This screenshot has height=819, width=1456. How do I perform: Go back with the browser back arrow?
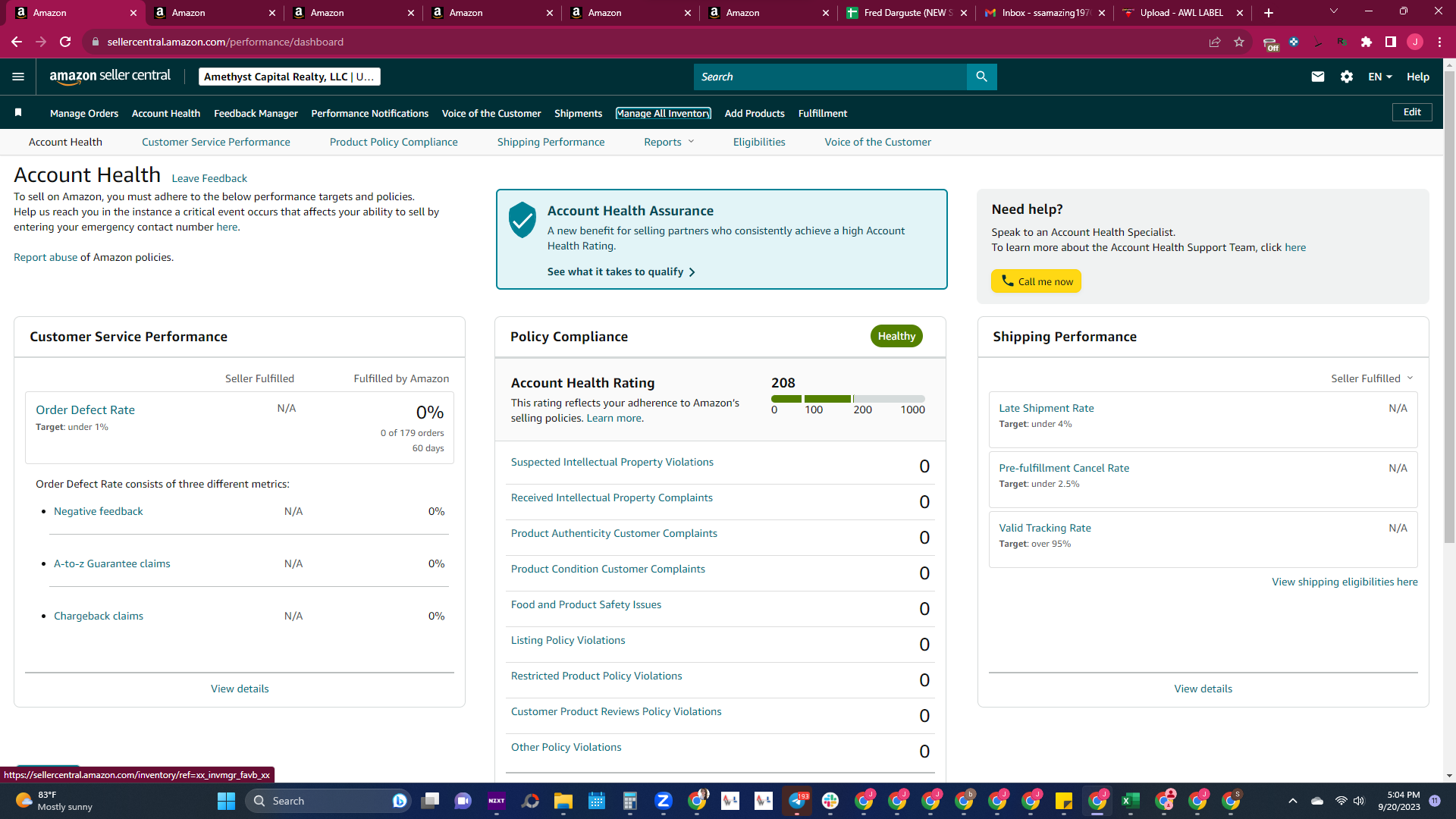tap(17, 42)
